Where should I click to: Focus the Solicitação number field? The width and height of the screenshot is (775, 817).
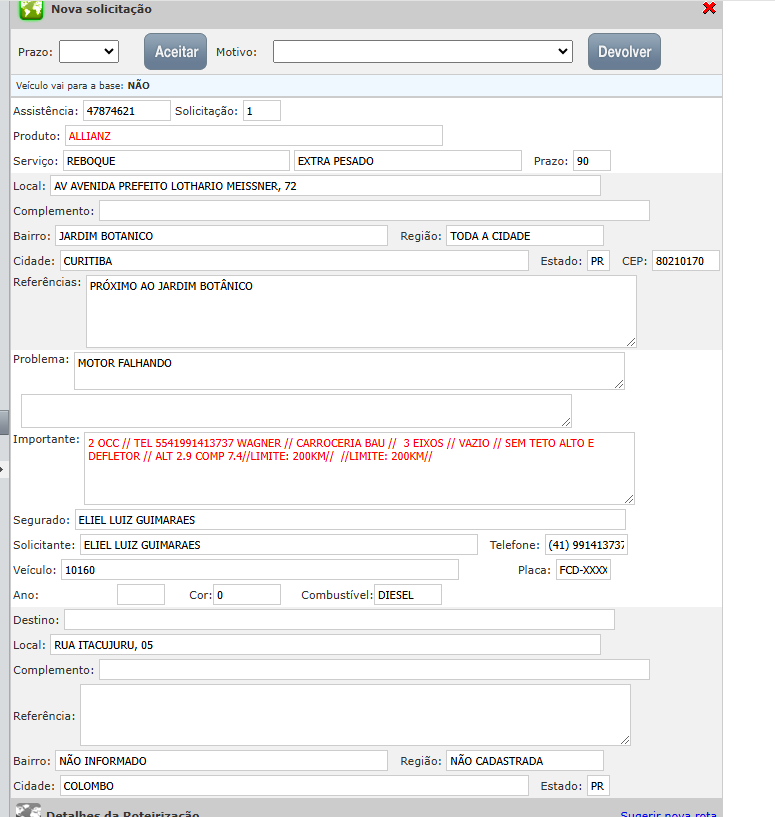262,111
